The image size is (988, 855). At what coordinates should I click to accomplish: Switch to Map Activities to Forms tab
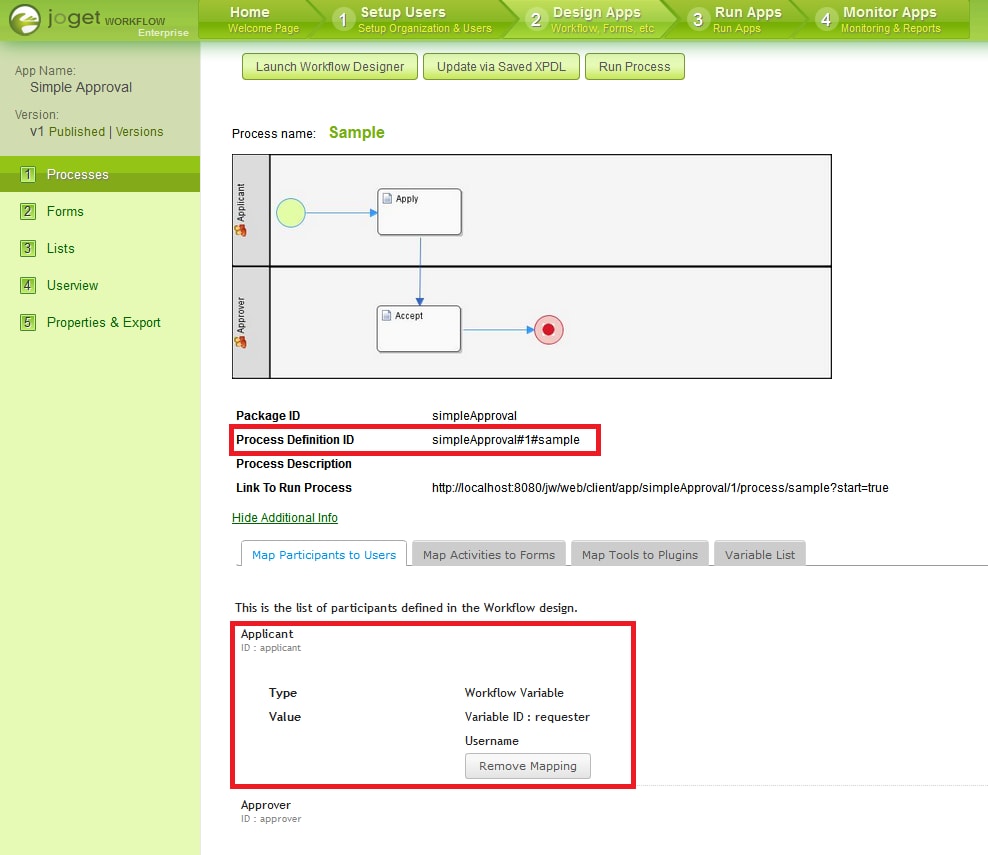pos(489,554)
